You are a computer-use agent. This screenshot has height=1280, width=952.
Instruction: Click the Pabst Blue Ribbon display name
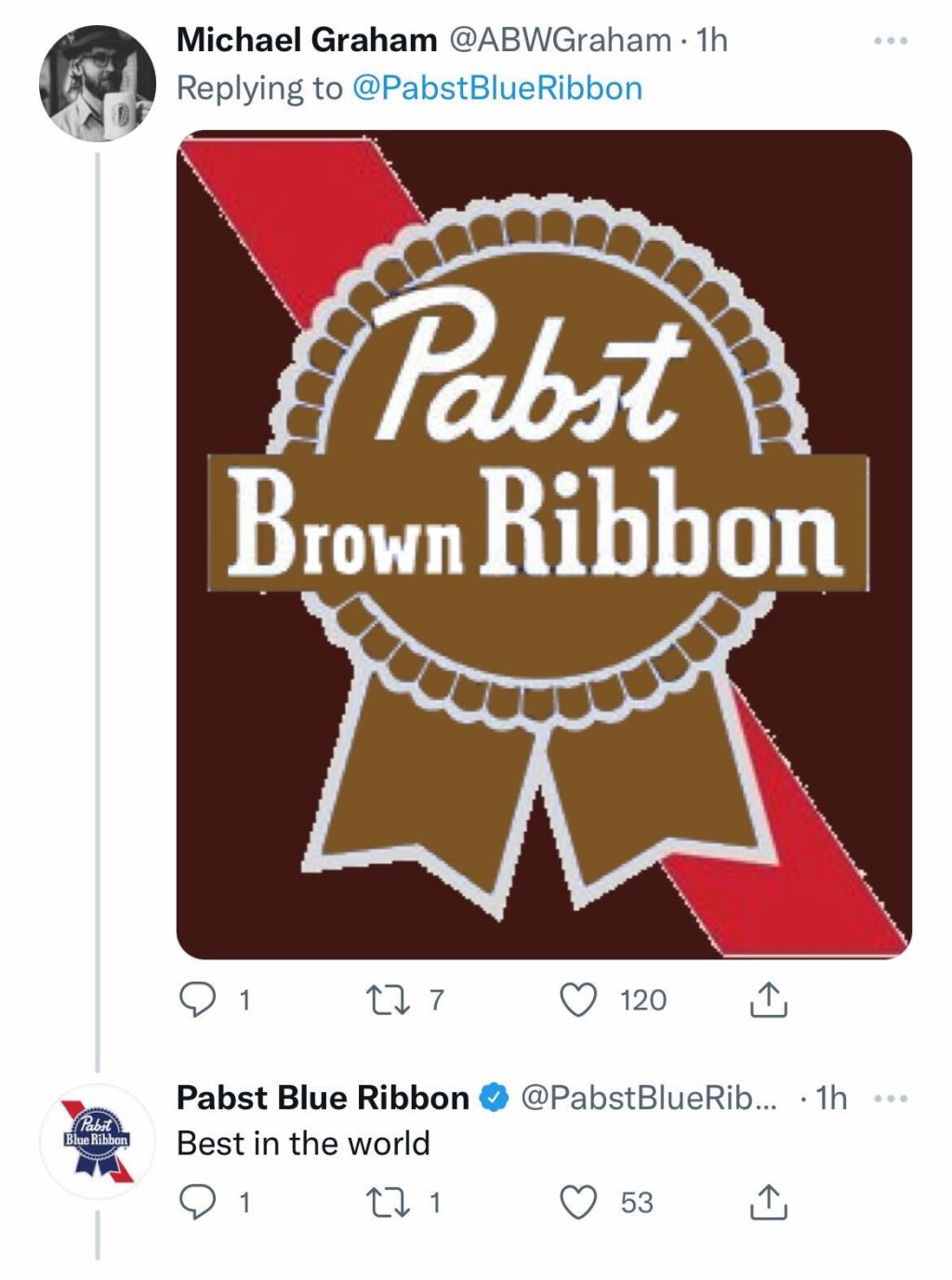point(323,1098)
